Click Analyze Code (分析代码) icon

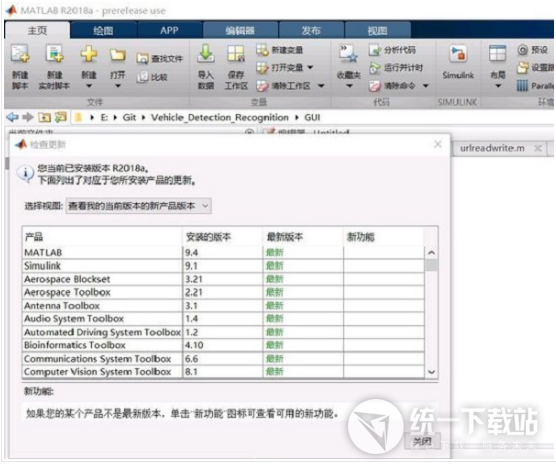[x=374, y=50]
